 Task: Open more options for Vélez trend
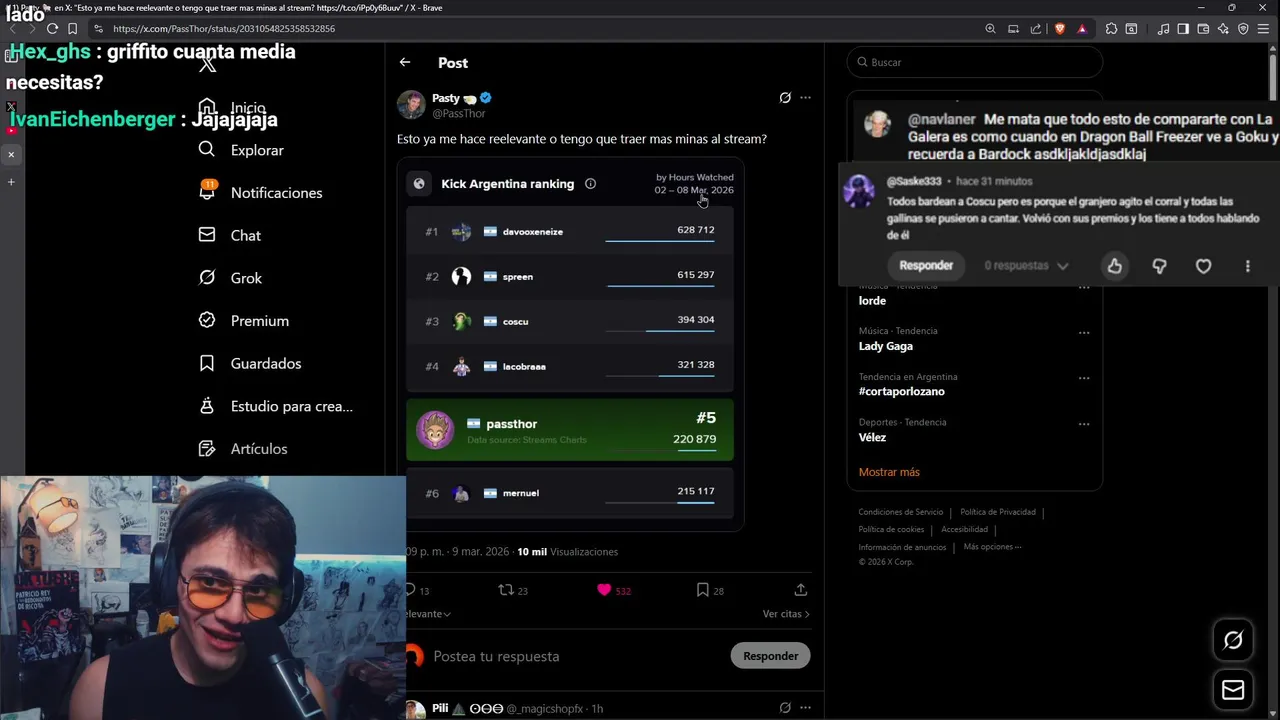(x=1084, y=424)
